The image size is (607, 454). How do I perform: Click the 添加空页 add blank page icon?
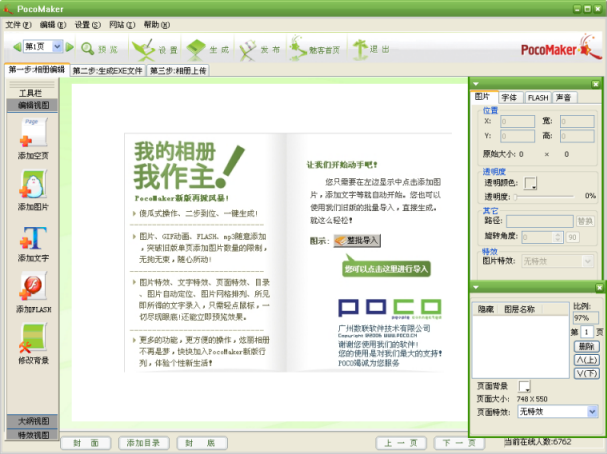[x=33, y=132]
